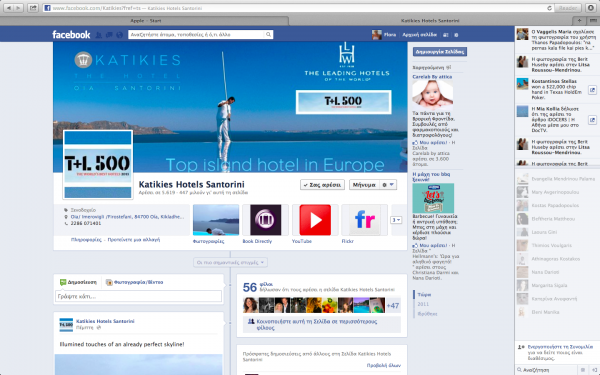Image resolution: width=600 pixels, height=375 pixels.
Task: Chat with Kostas Papadopoulos
Action: tap(556, 205)
